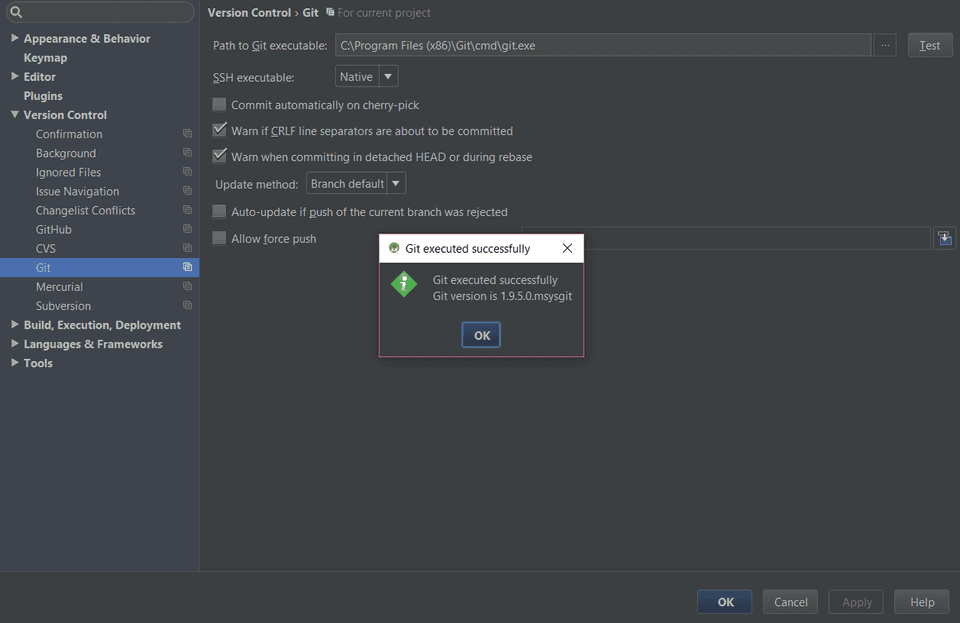Click the search magnifier icon in settings
This screenshot has width=960, height=623.
pos(16,13)
